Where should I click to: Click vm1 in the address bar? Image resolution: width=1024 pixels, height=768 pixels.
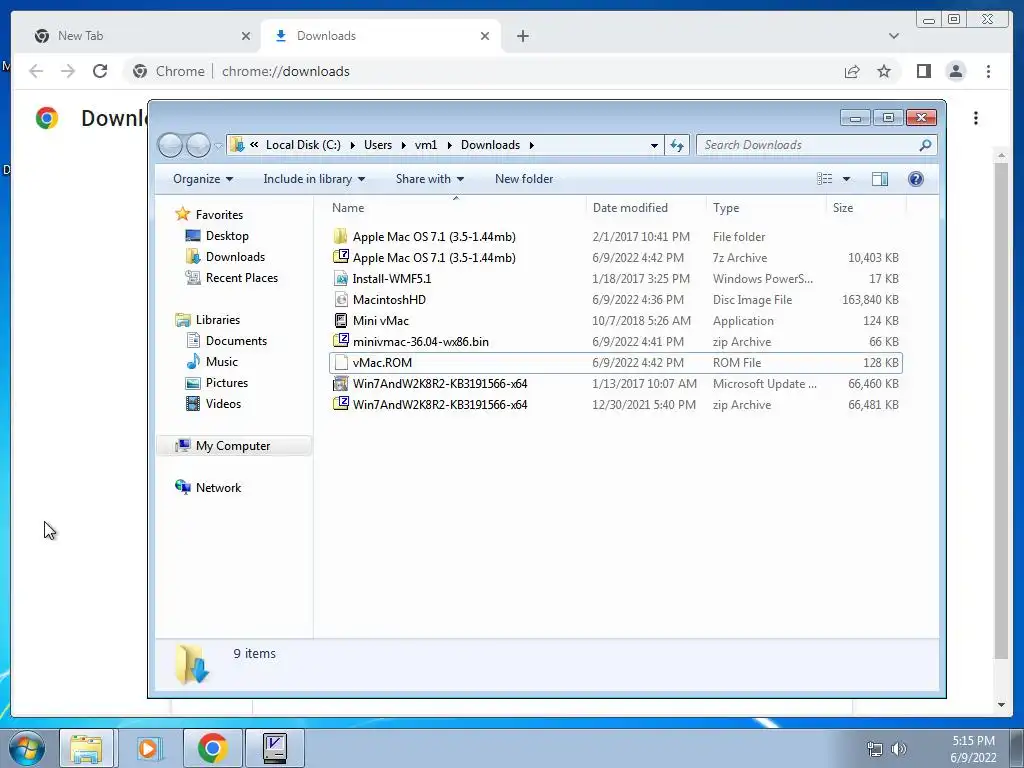click(426, 145)
